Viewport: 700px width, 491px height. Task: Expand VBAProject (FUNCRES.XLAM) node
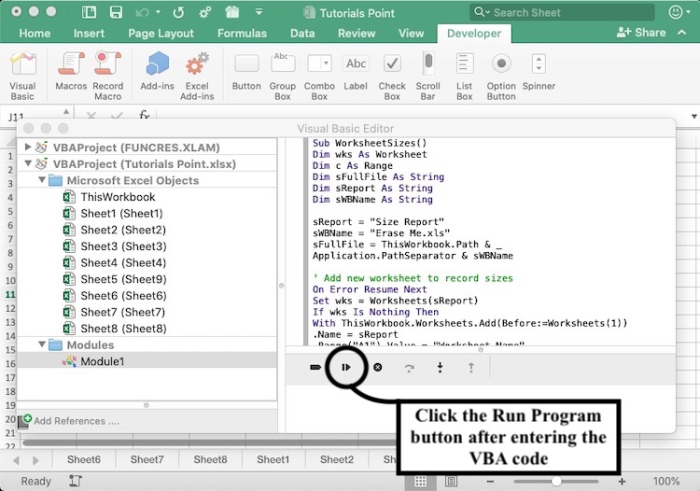point(28,147)
